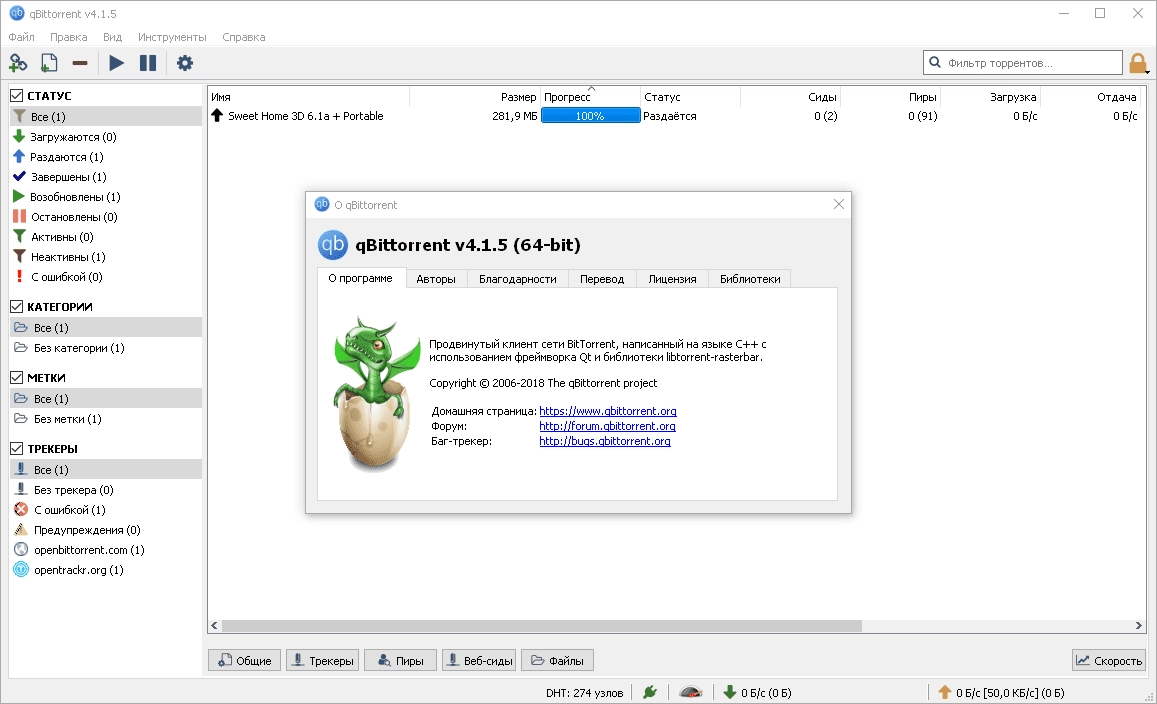Screen dimensions: 1157x704
Task: Filter by С ошибкой (0) status
Action: [66, 276]
